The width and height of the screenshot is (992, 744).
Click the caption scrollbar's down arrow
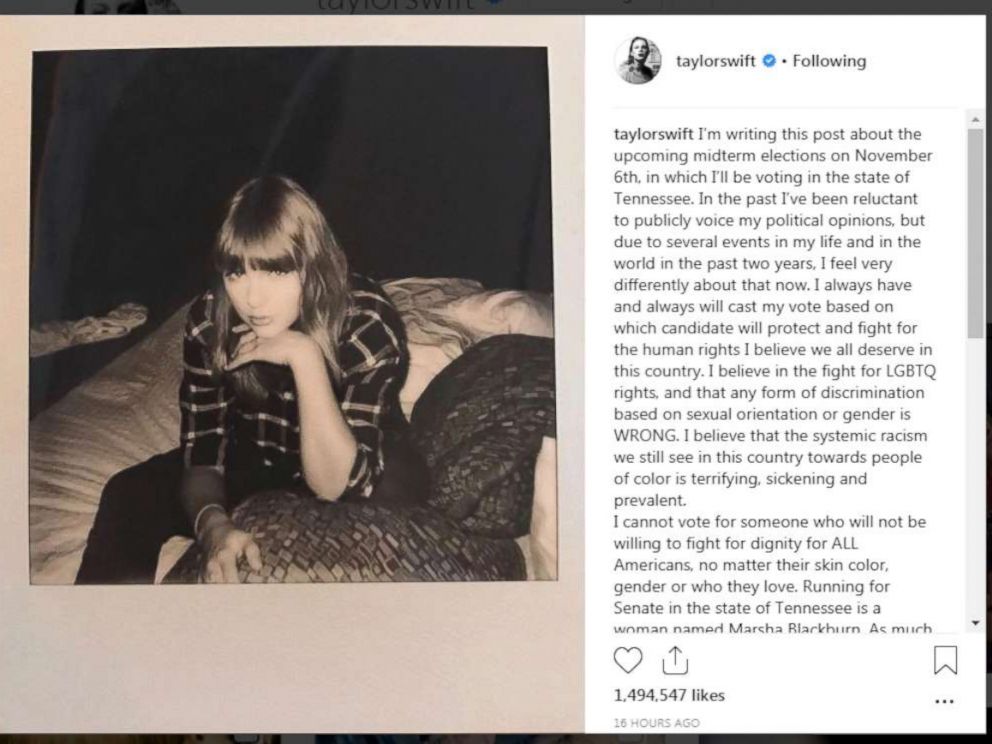pos(975,623)
